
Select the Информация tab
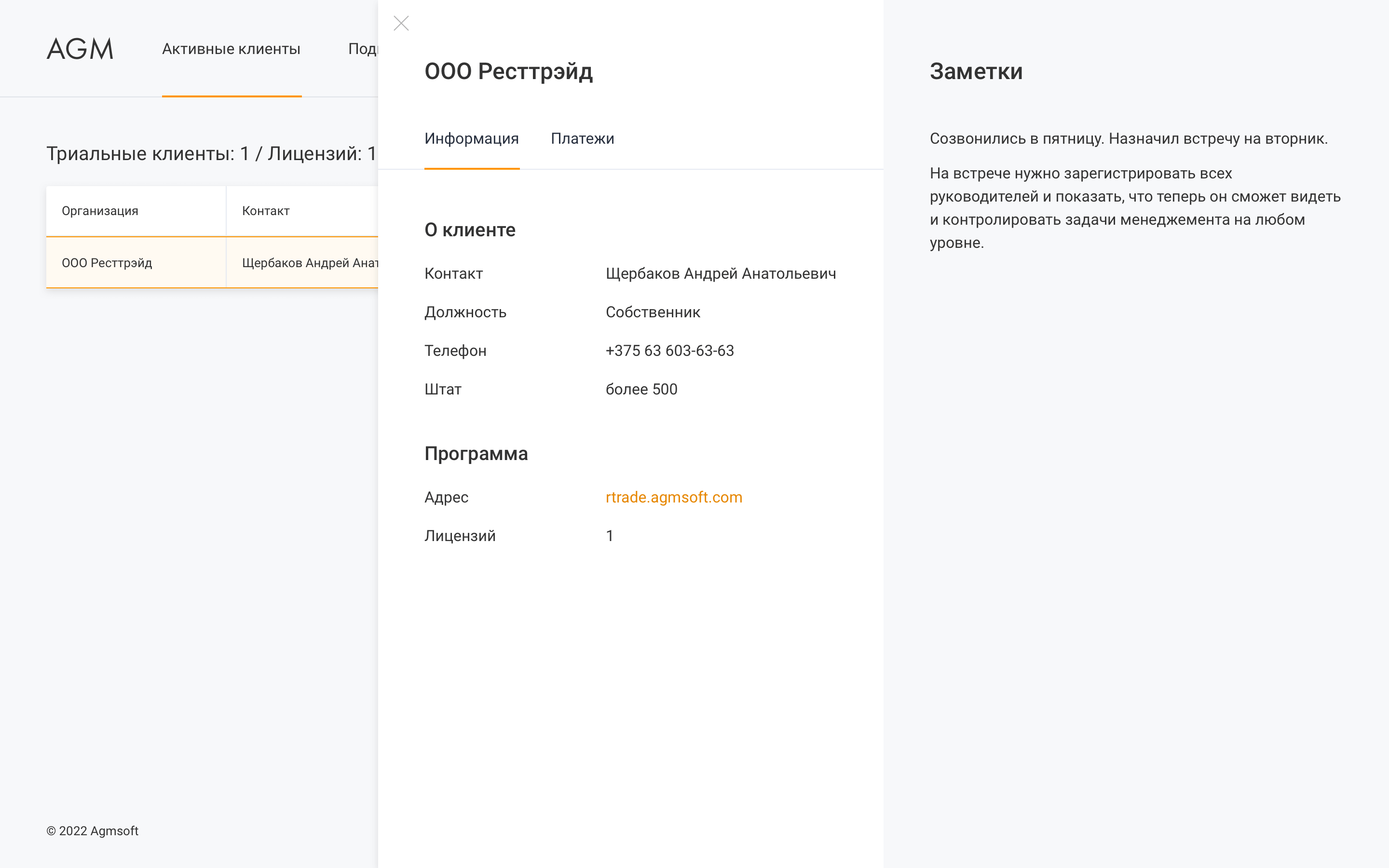pyautogui.click(x=471, y=138)
